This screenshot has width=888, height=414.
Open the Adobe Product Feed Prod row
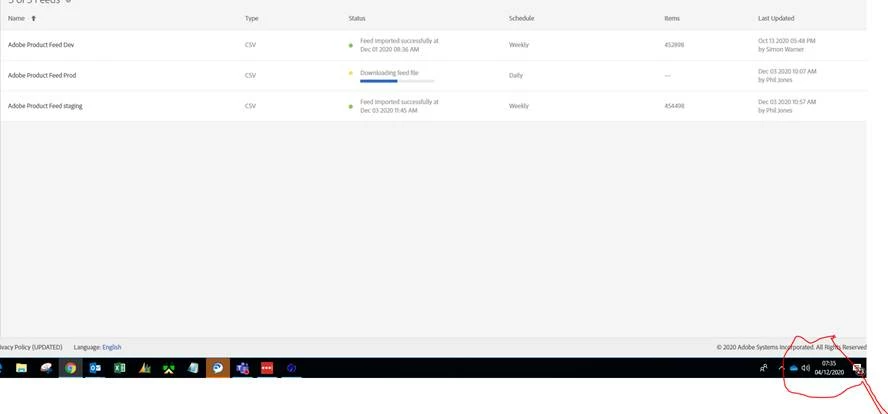click(433, 76)
